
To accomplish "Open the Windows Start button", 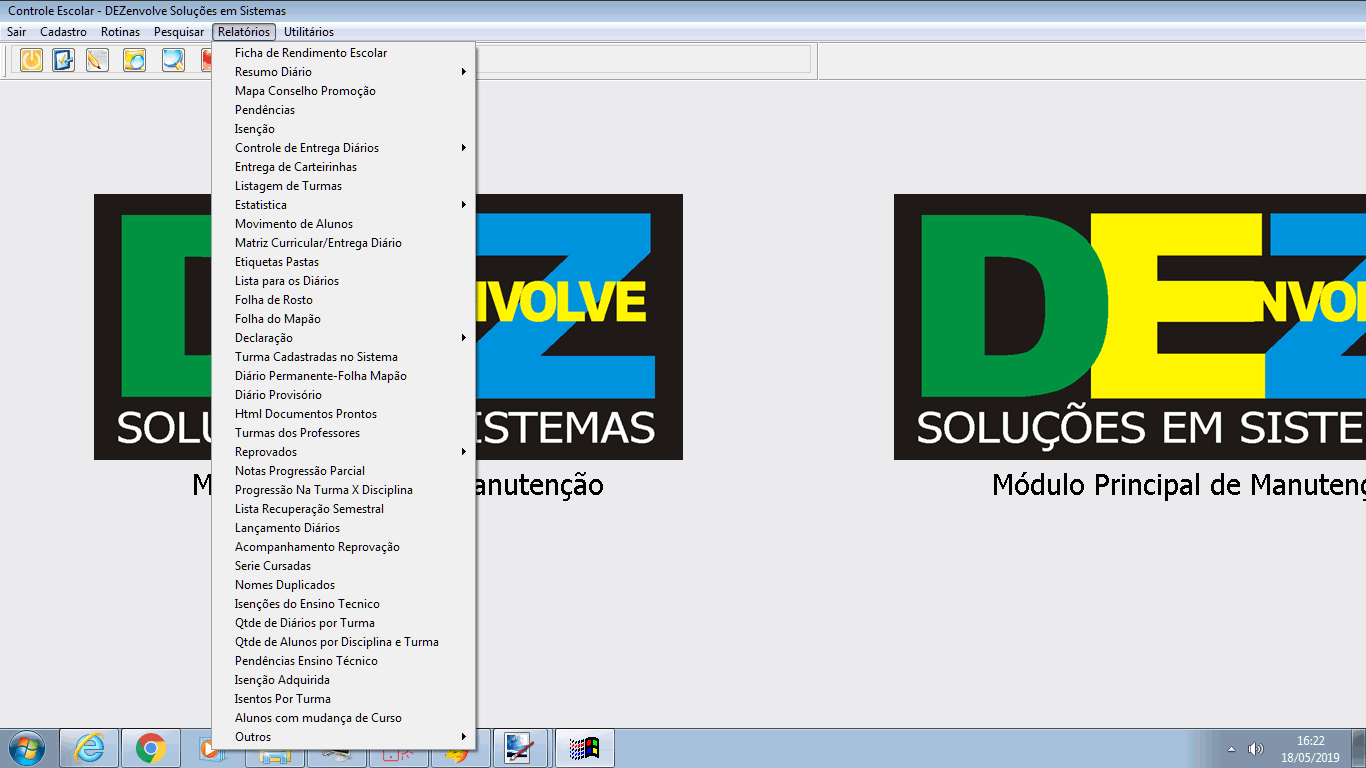I will pyautogui.click(x=25, y=748).
